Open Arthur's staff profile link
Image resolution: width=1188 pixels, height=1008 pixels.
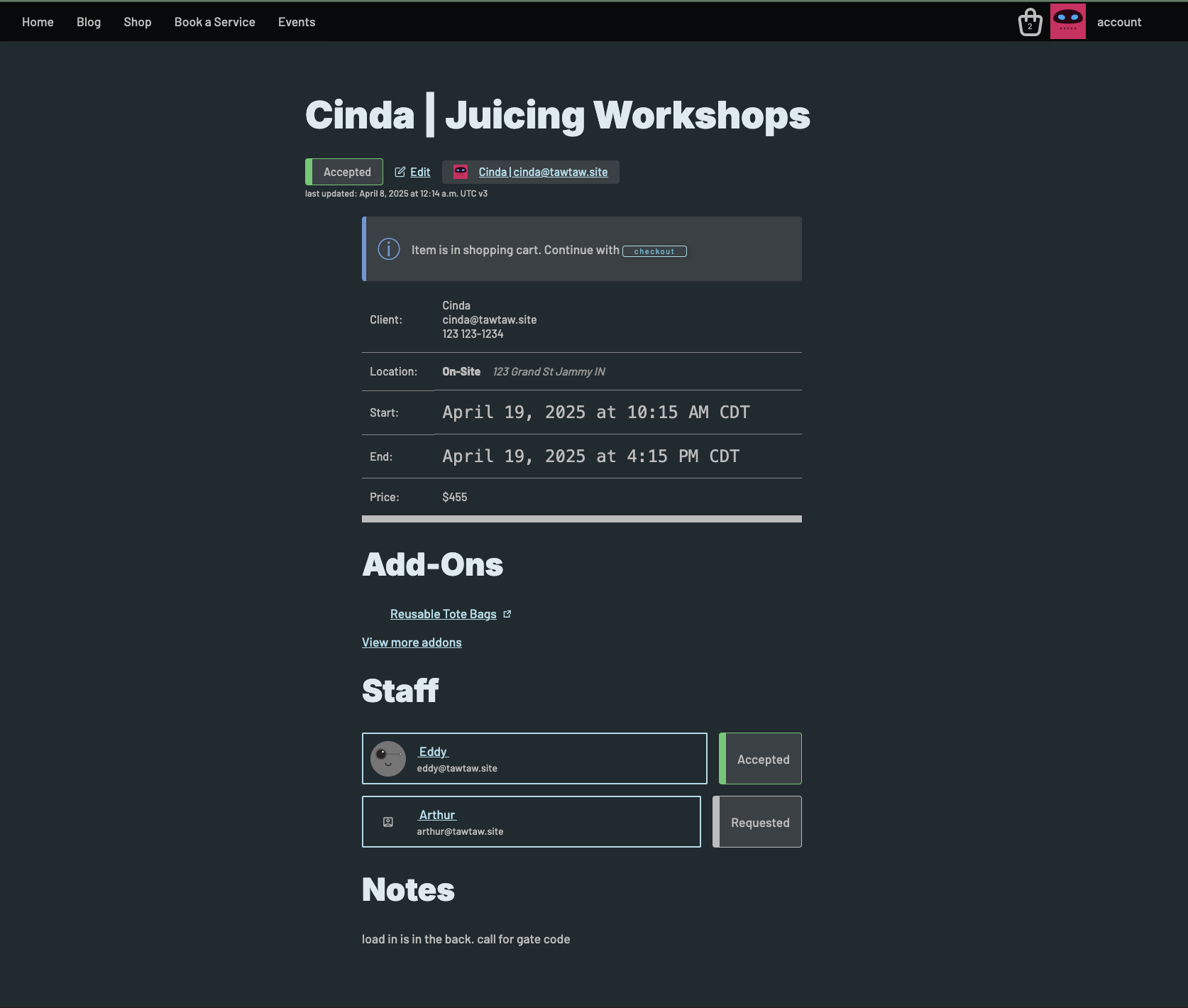click(437, 815)
